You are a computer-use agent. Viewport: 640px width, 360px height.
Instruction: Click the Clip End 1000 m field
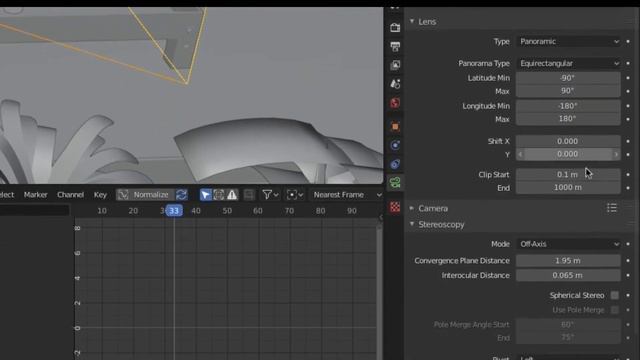click(x=568, y=187)
